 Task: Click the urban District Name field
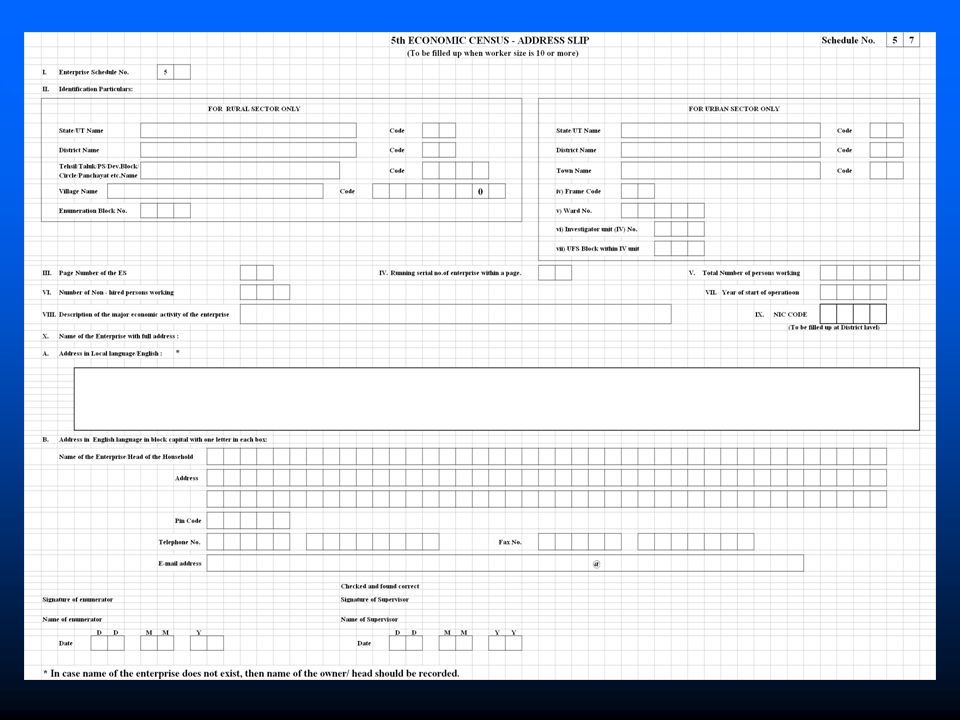click(x=721, y=150)
